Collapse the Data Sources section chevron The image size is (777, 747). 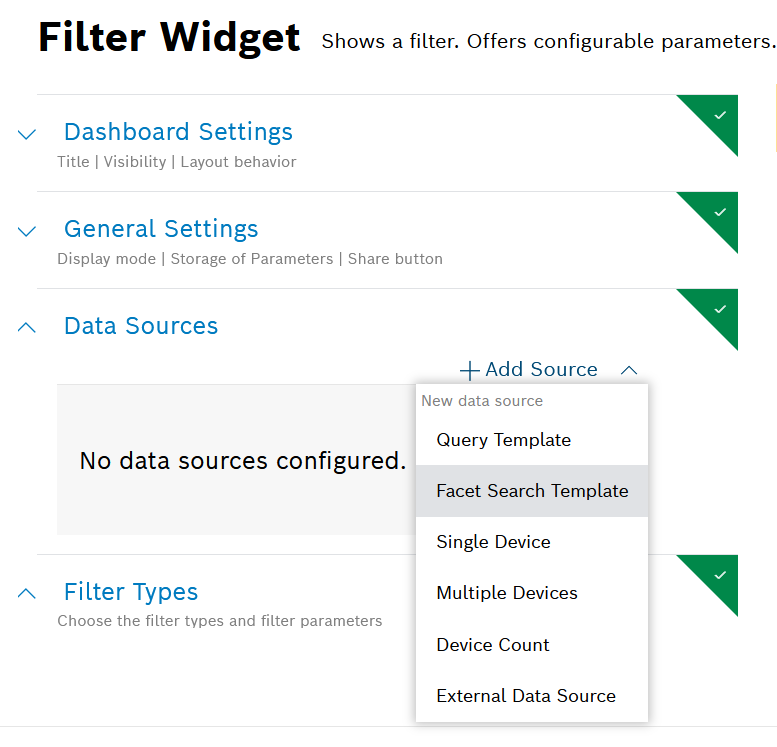(x=27, y=327)
